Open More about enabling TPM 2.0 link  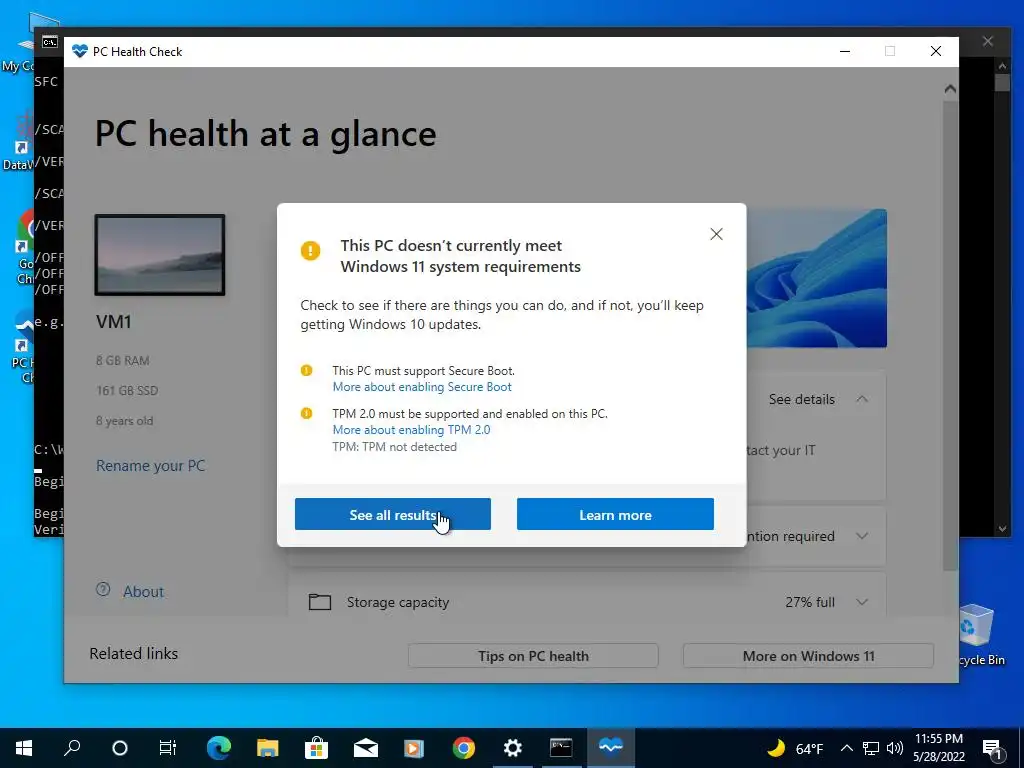coord(411,430)
